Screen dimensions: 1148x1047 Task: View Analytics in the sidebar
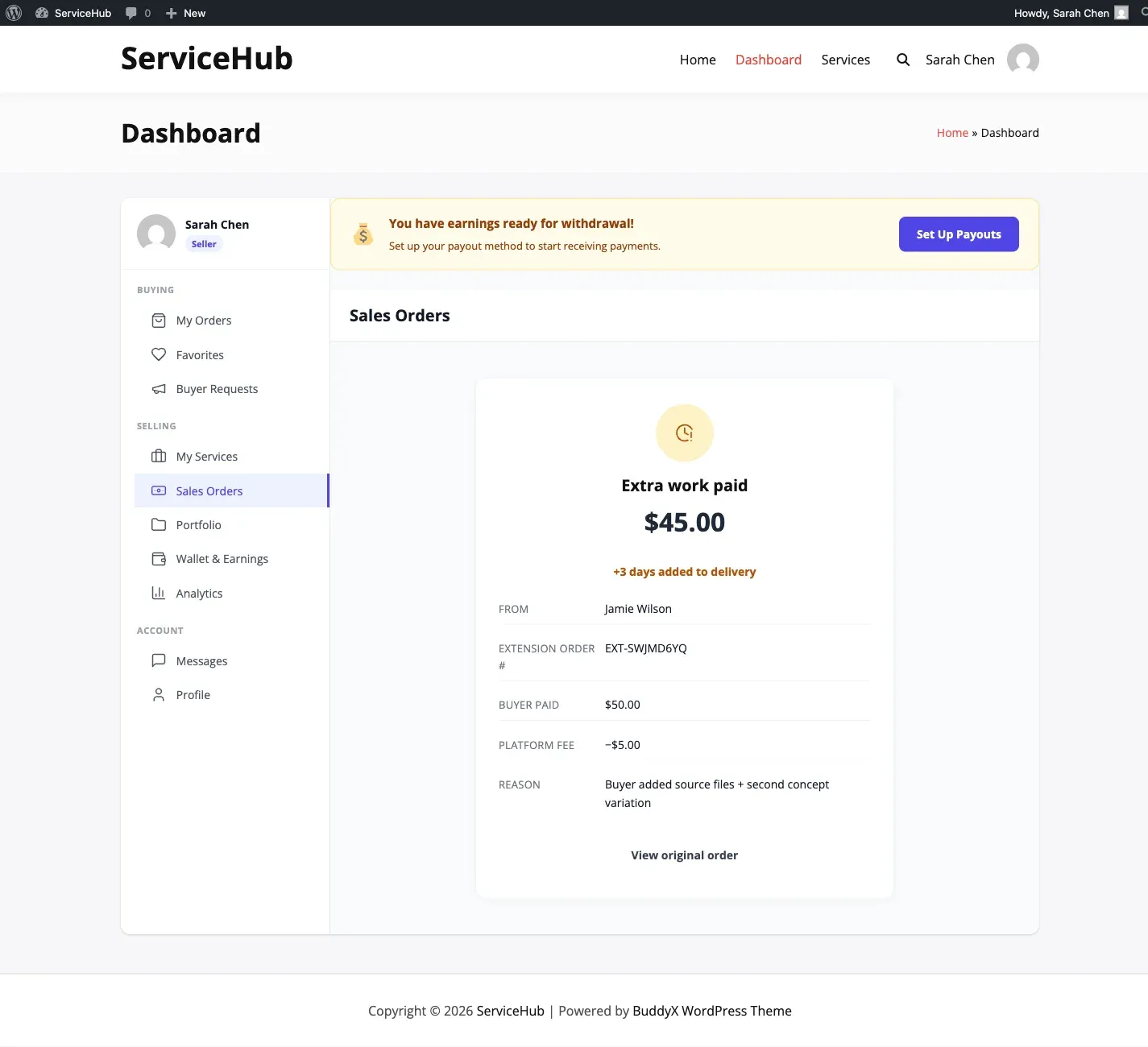(232, 593)
